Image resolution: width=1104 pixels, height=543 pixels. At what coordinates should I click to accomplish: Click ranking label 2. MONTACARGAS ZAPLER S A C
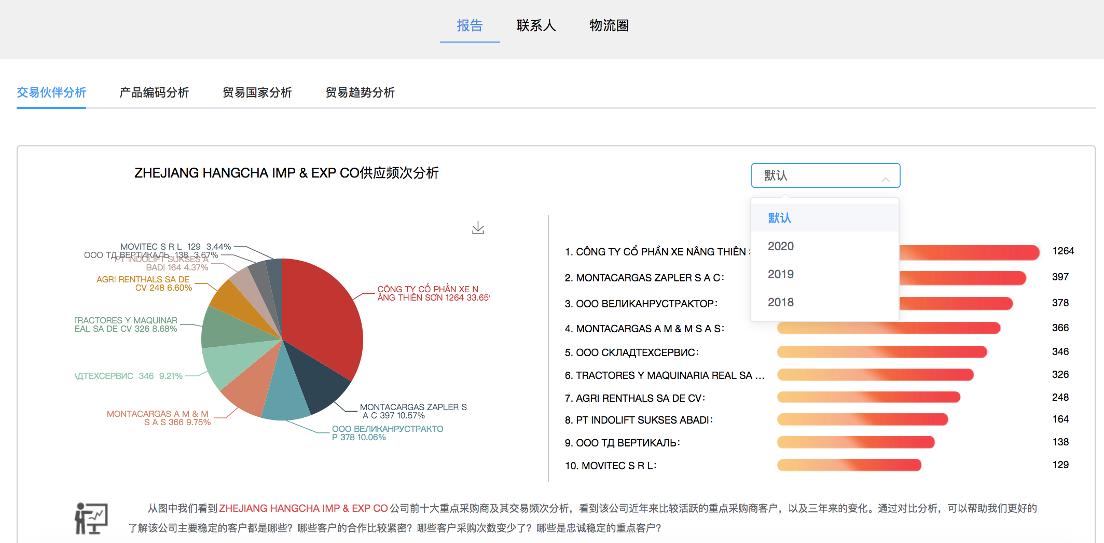[645, 277]
